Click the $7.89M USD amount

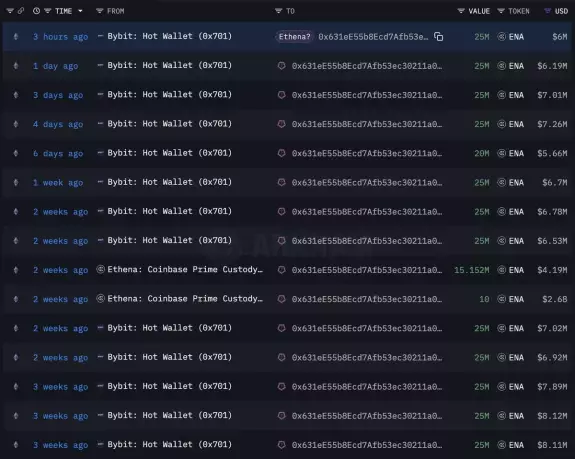(x=552, y=387)
